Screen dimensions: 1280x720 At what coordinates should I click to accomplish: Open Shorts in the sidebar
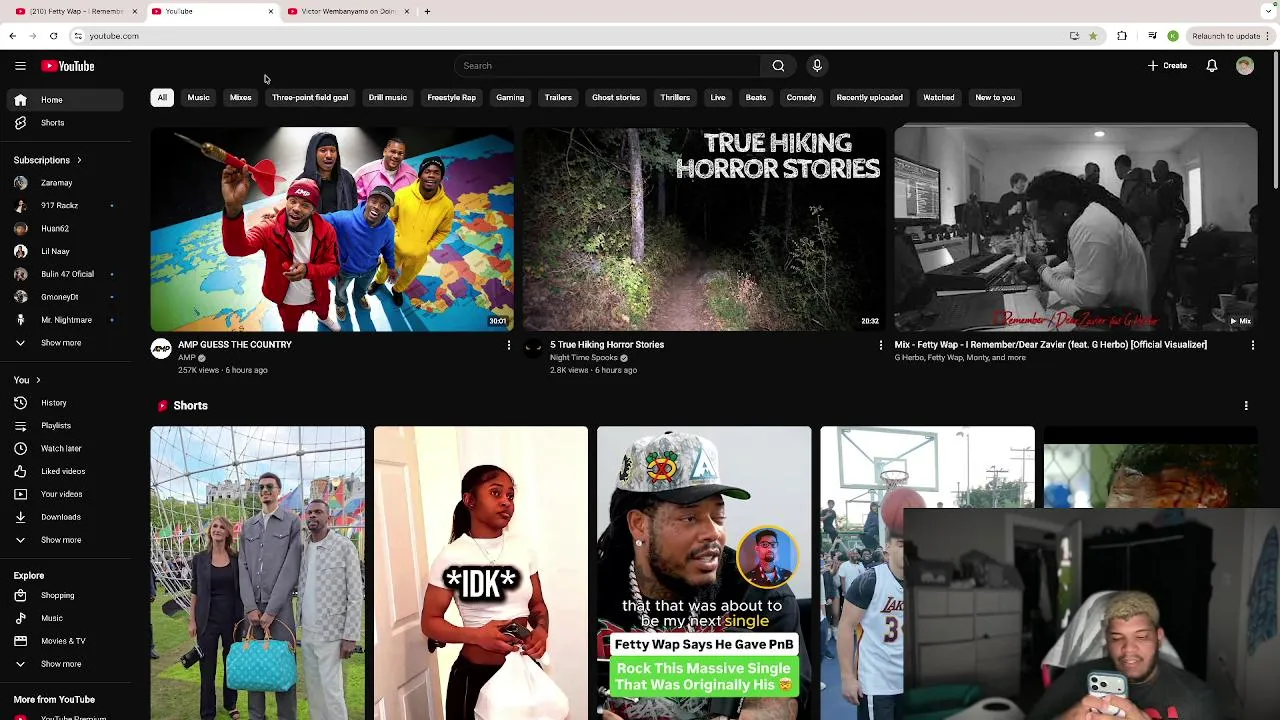tap(66, 123)
